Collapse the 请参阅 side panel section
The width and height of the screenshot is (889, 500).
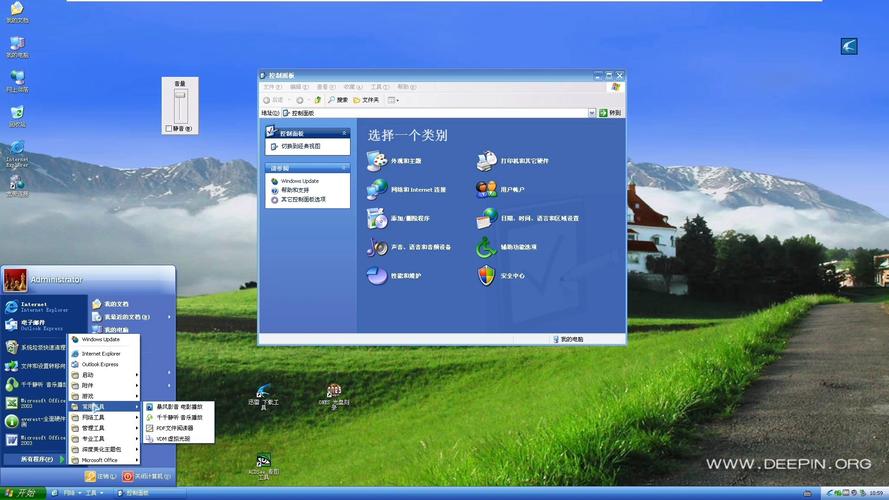point(345,168)
